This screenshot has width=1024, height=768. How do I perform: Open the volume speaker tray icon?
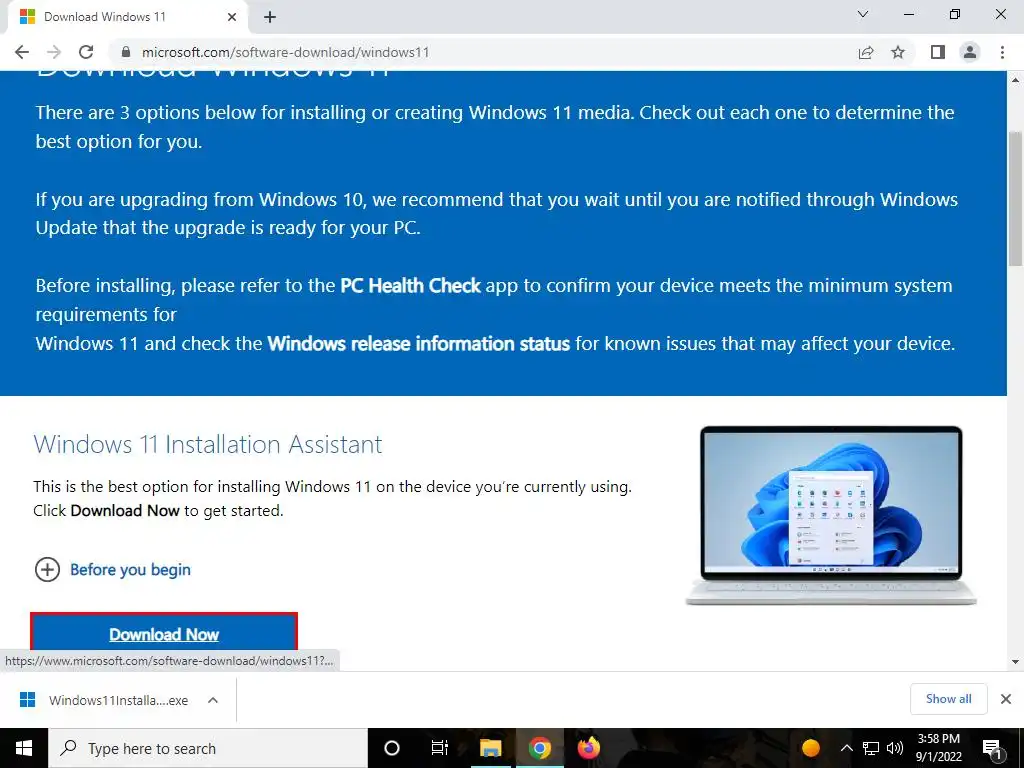click(895, 748)
